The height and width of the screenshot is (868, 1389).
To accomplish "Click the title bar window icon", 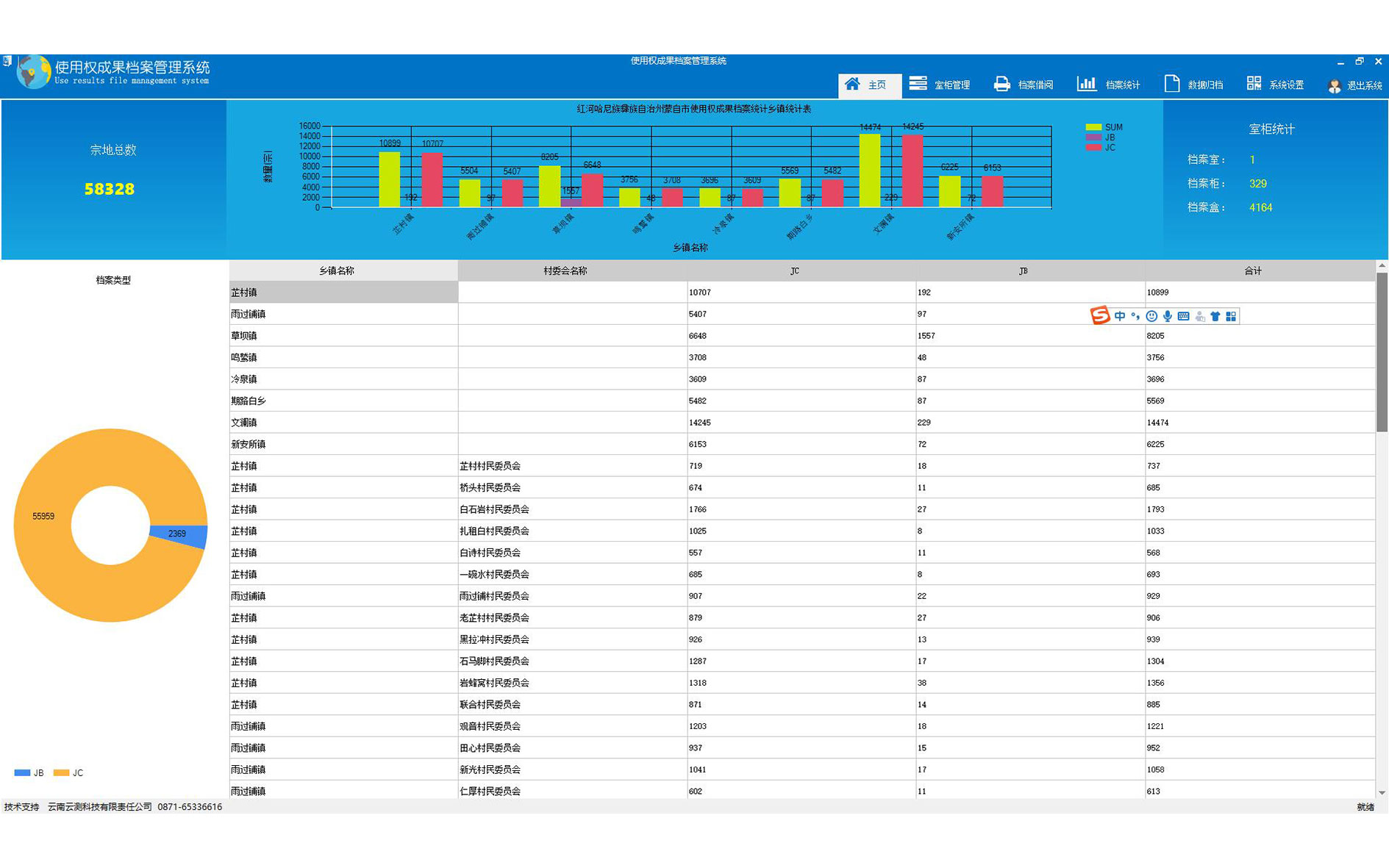I will (x=7, y=61).
